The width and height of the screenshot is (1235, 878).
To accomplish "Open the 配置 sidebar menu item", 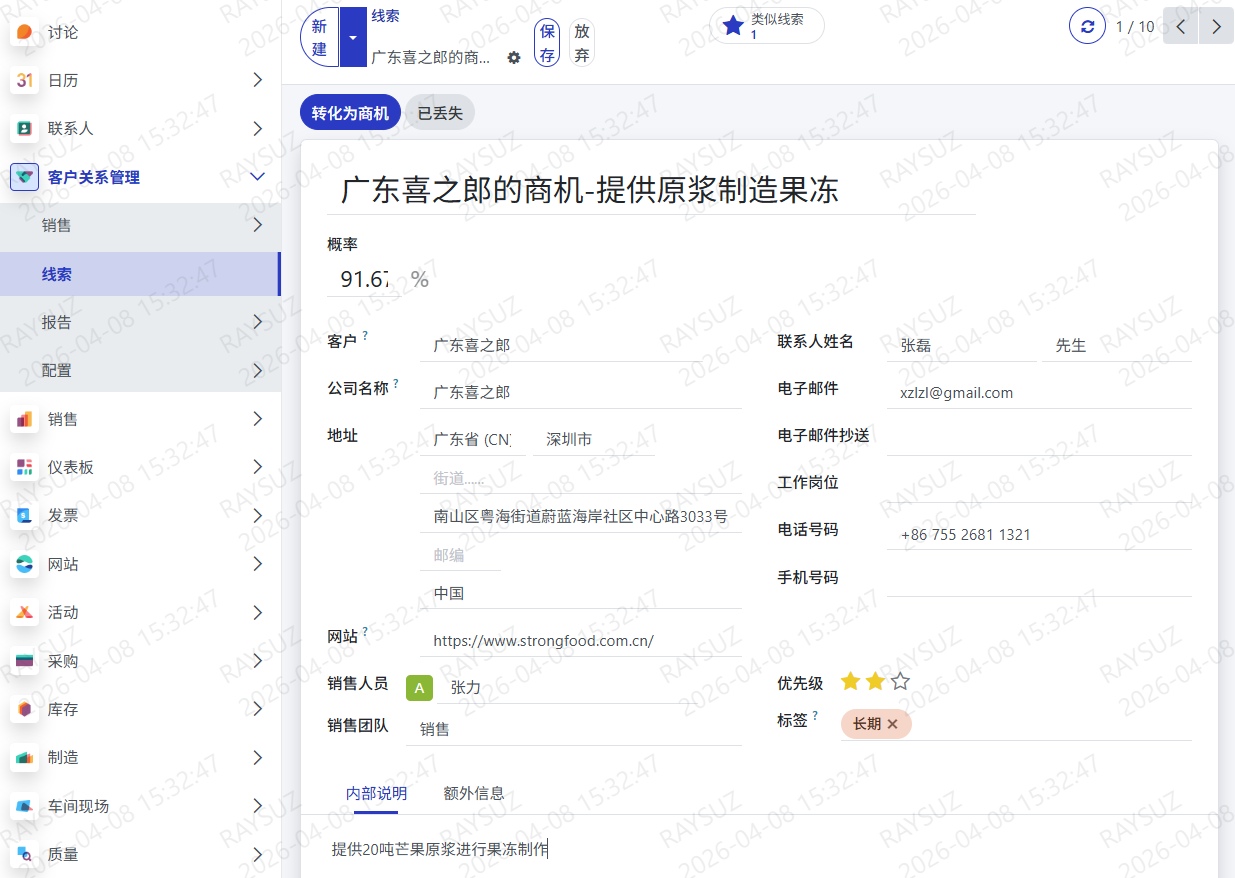I will [140, 370].
